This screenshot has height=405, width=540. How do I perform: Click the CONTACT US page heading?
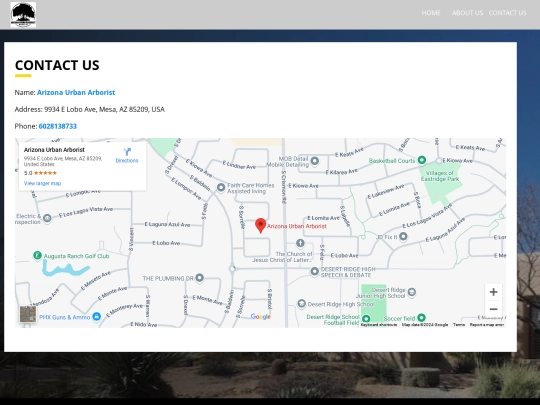57,65
